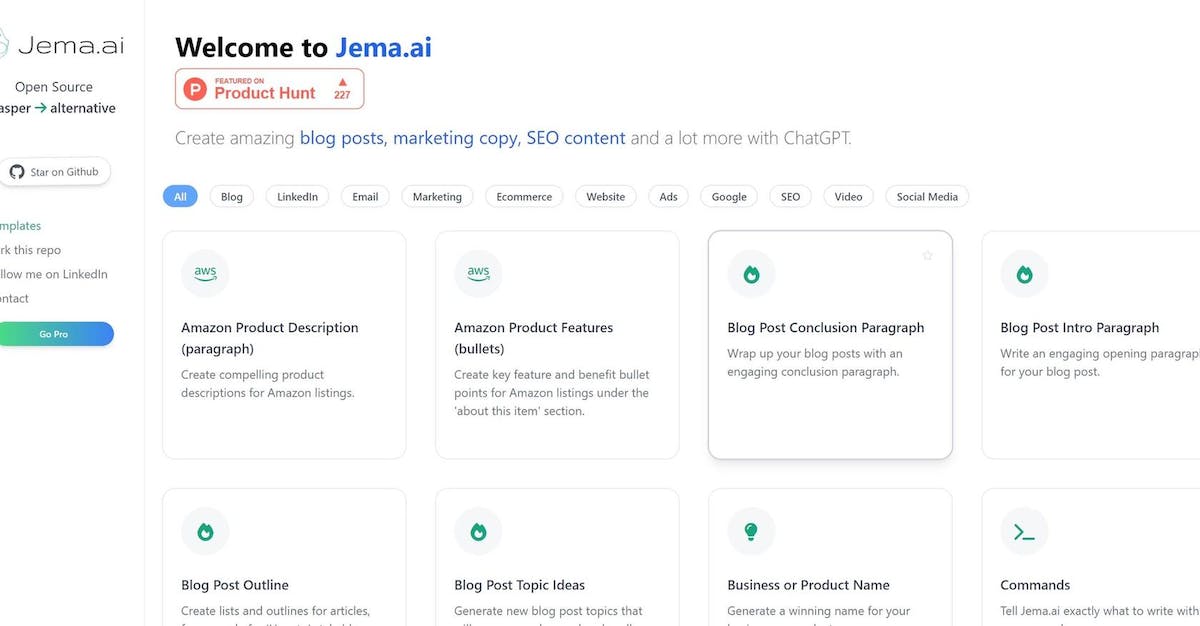This screenshot has width=1200, height=626.
Task: Select the Ecommerce filter chip
Action: 524,197
